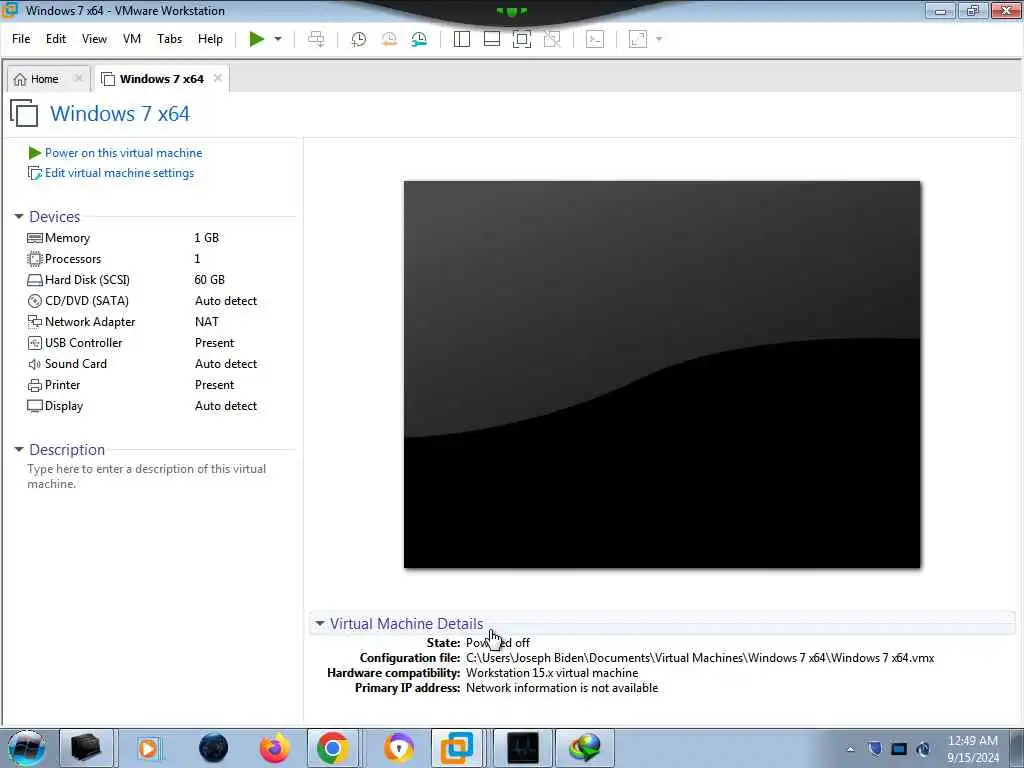Image resolution: width=1024 pixels, height=768 pixels.
Task: Click the revert to snapshot icon
Action: point(389,39)
